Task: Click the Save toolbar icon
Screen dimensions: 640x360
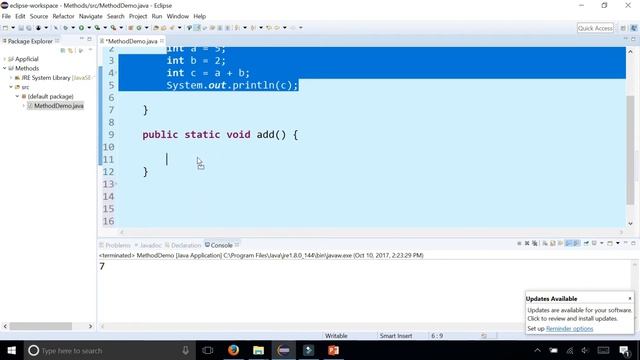Action: (x=21, y=28)
